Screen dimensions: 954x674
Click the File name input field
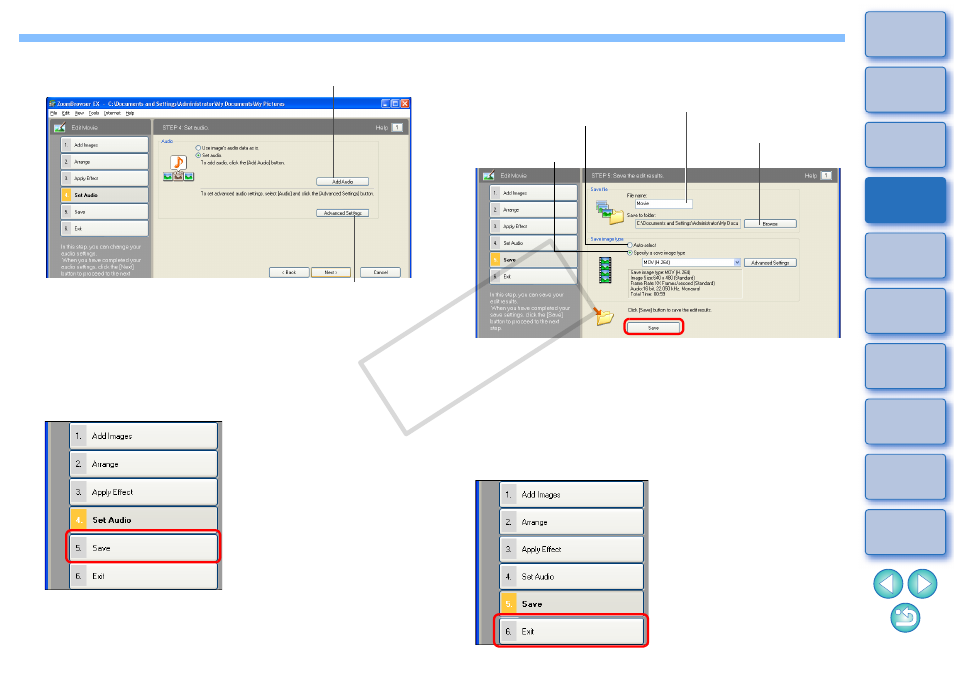(664, 204)
